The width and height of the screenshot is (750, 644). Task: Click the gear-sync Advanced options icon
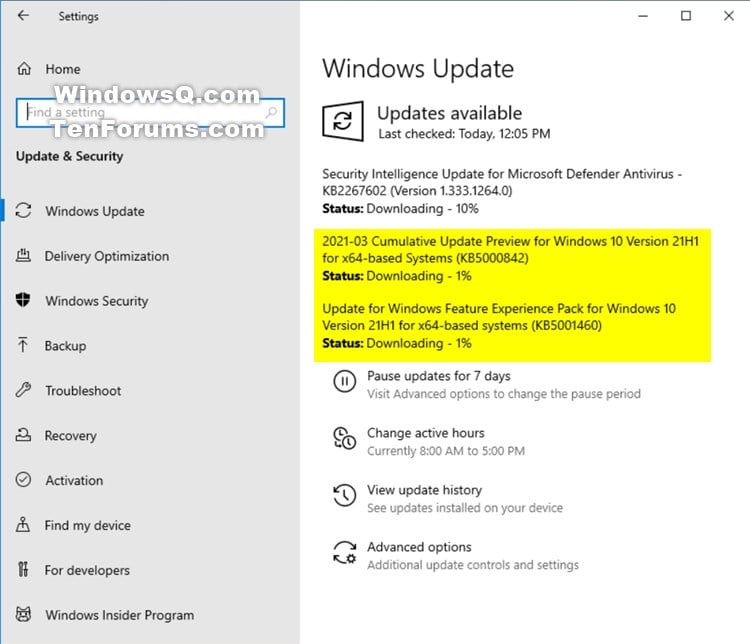coord(344,553)
